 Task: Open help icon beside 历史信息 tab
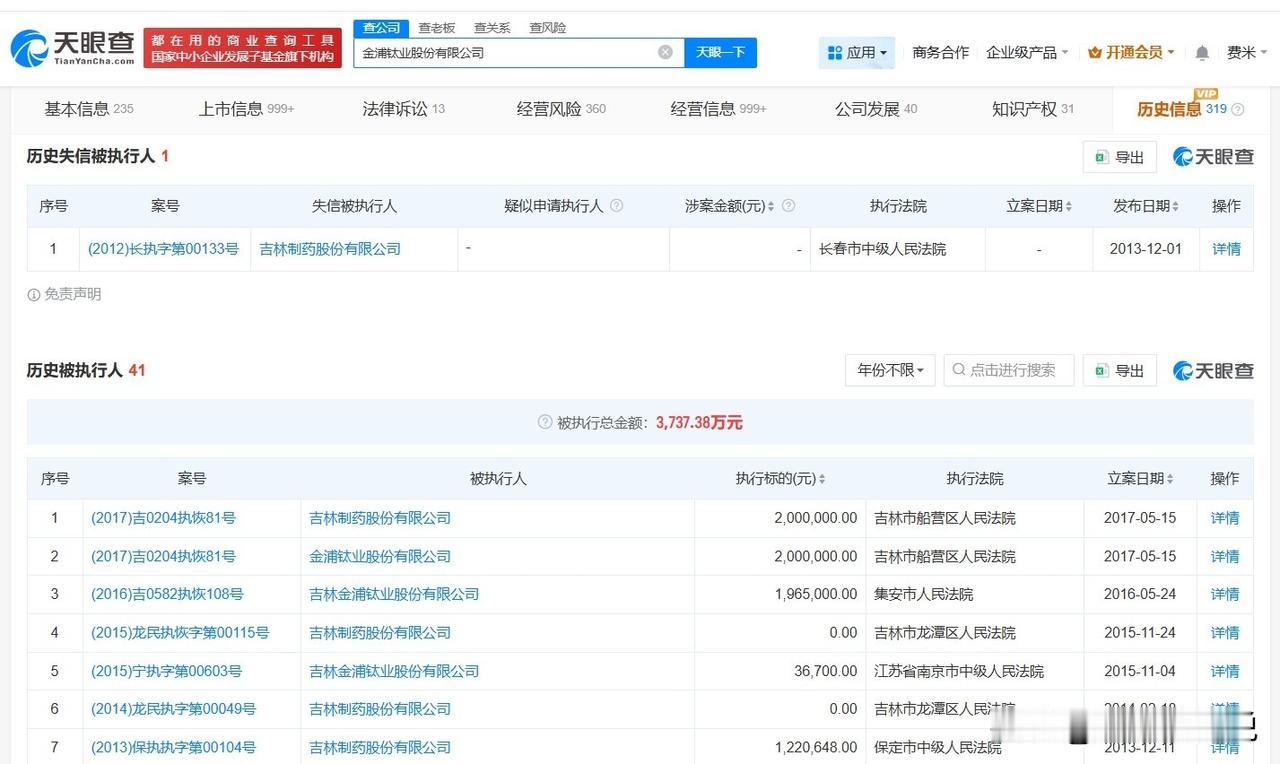point(1238,109)
